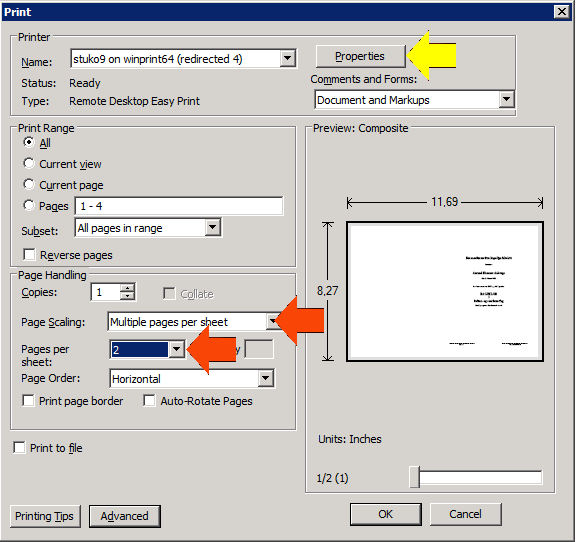
Task: Open Comments and Forms dropdown
Action: click(x=506, y=99)
